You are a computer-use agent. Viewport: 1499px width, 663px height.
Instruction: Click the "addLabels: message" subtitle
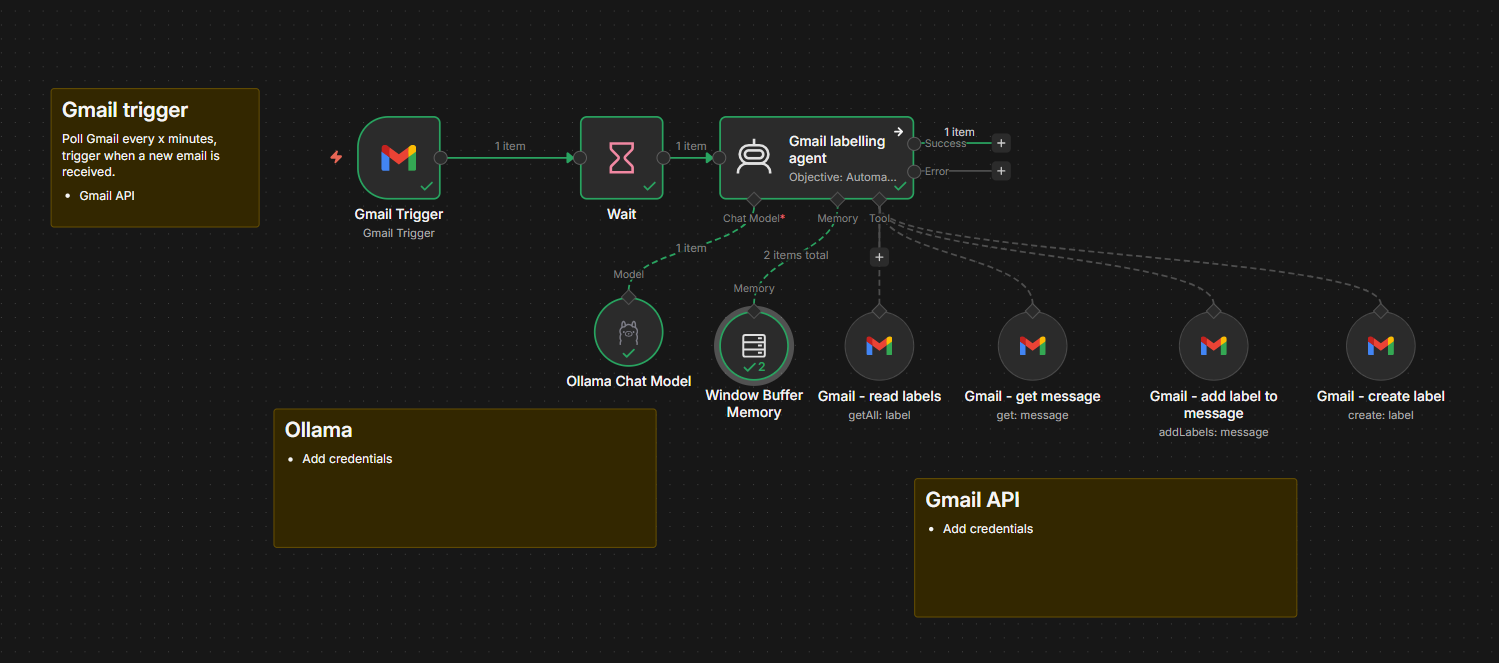coord(1213,432)
